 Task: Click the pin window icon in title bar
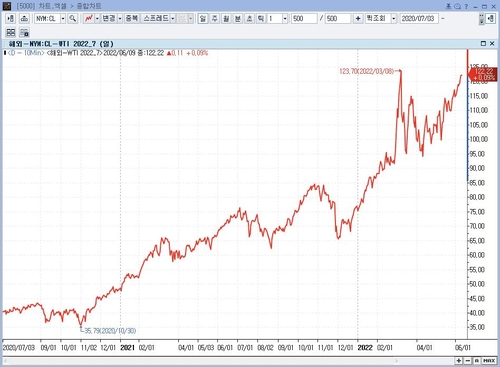(449, 6)
